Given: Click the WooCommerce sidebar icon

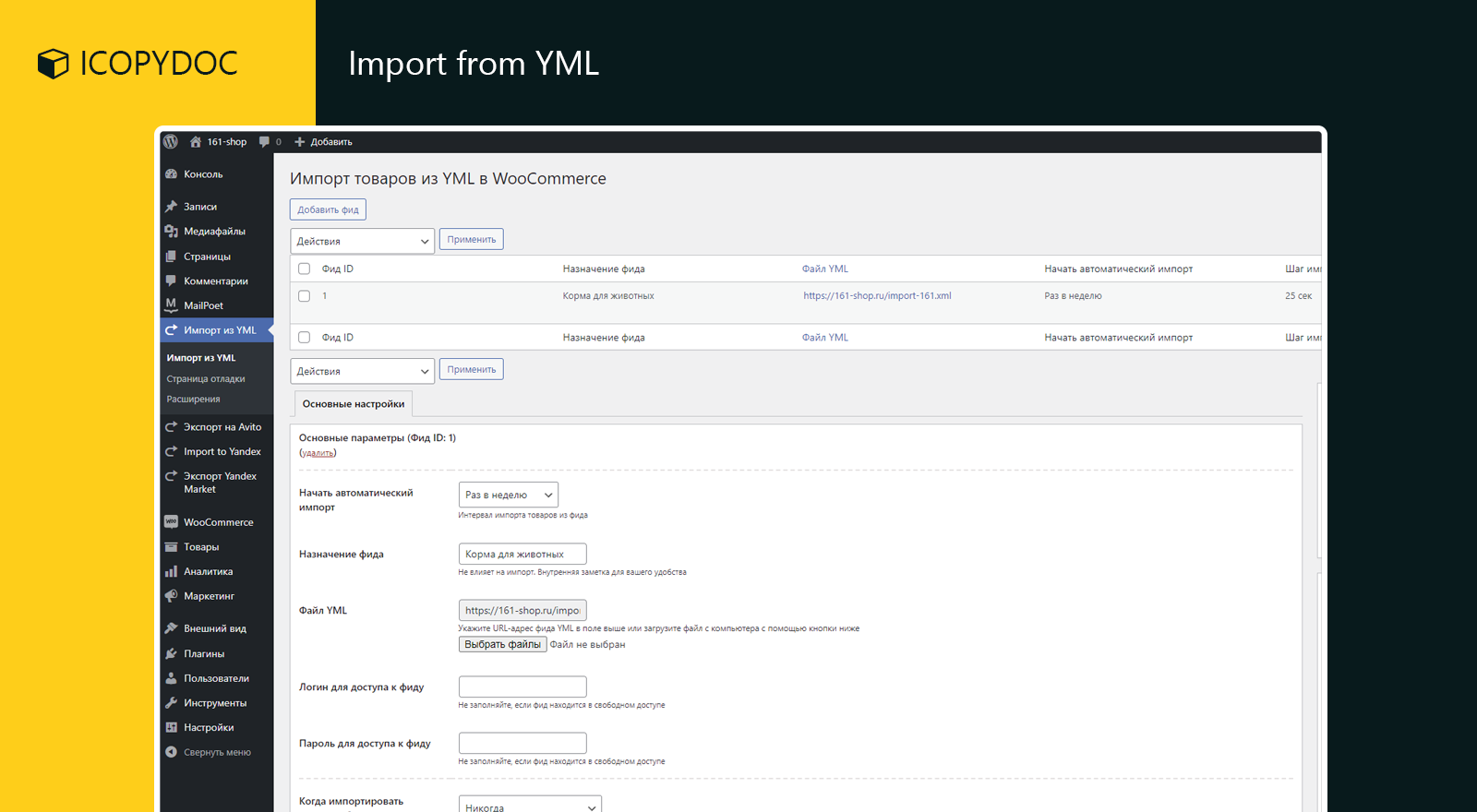Looking at the screenshot, I should (171, 522).
